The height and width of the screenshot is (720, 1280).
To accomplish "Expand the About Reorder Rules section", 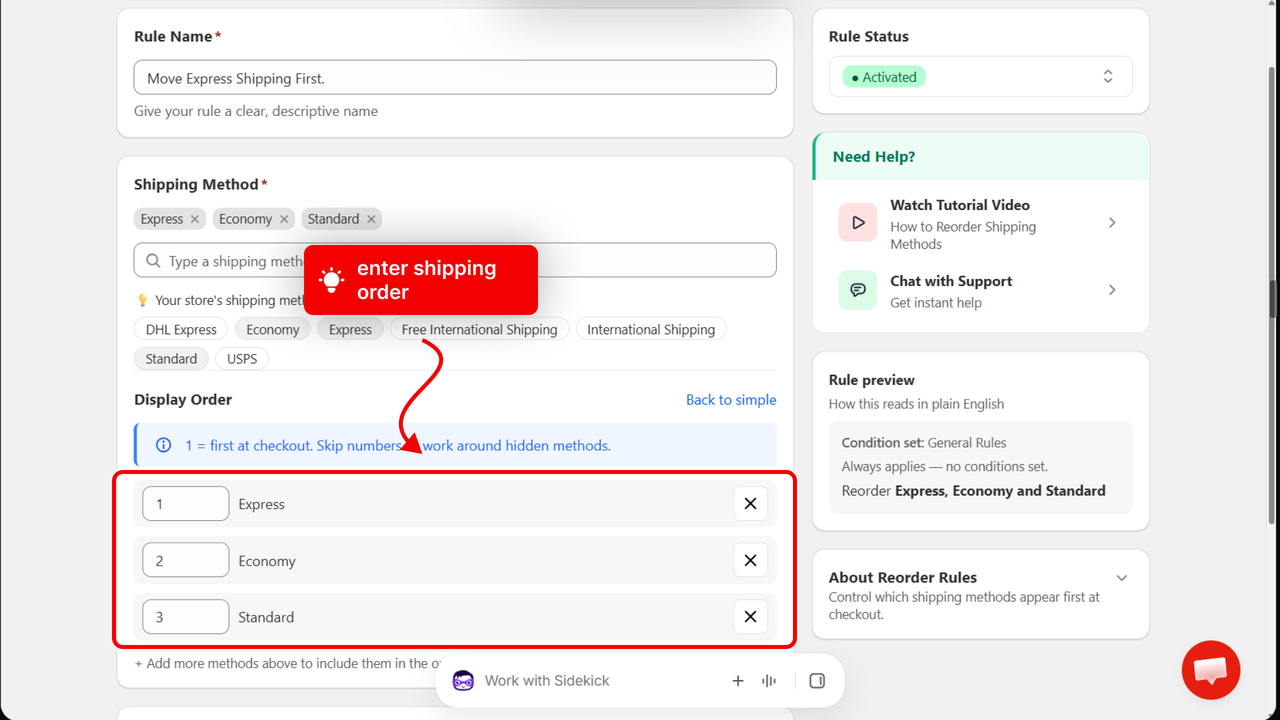I will point(1122,578).
